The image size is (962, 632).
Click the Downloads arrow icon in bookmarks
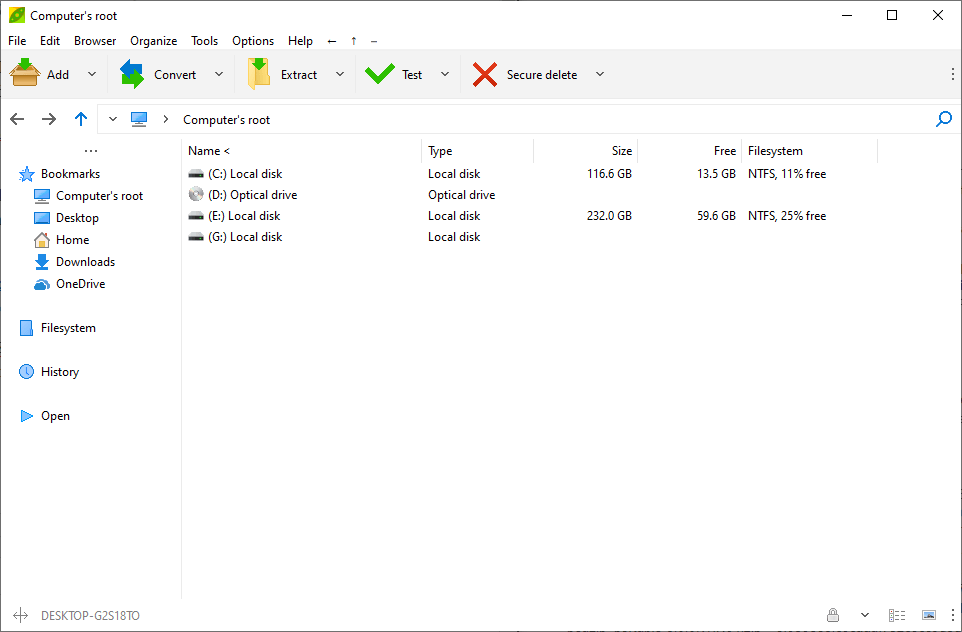pyautogui.click(x=42, y=262)
